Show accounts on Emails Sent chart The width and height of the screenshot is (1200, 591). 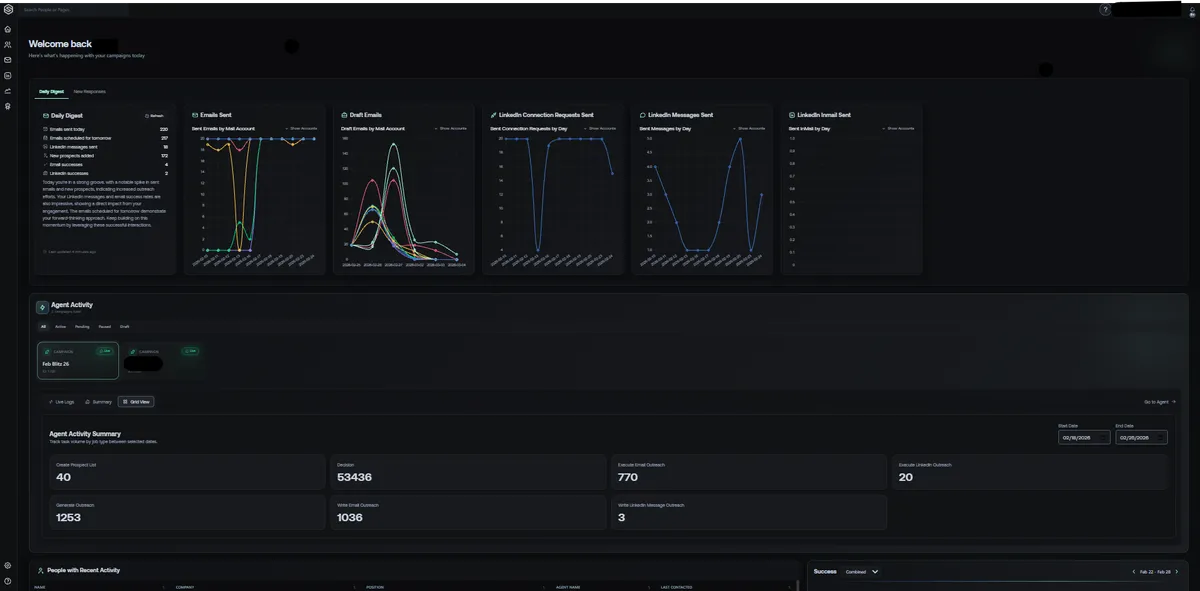301,128
